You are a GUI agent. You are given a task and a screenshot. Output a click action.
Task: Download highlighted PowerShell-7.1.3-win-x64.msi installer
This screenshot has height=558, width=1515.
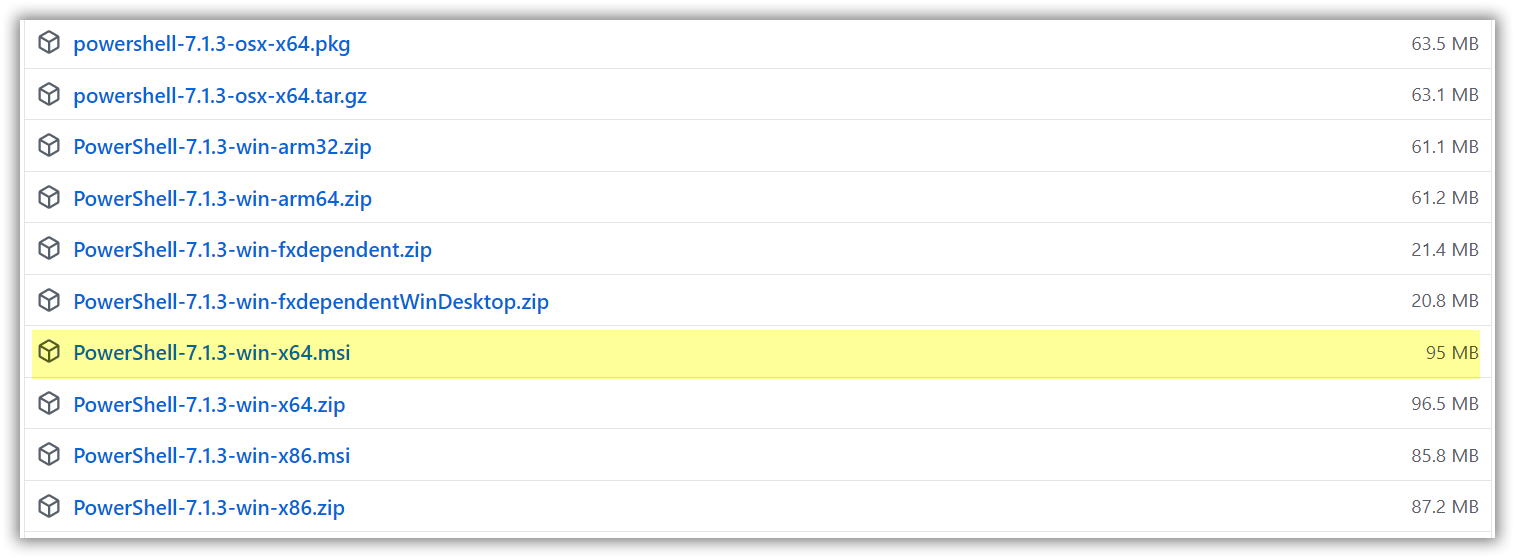[x=211, y=353]
